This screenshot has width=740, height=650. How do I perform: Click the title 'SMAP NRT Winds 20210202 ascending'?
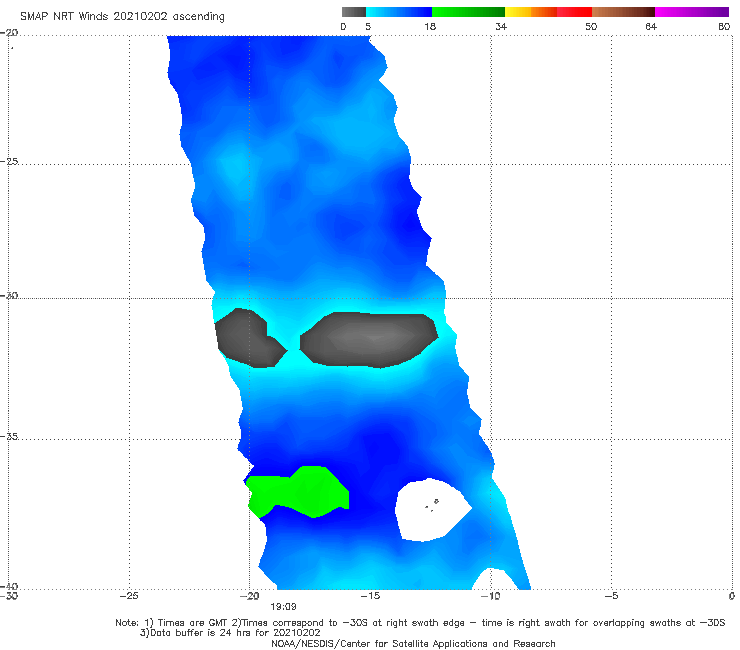click(122, 17)
